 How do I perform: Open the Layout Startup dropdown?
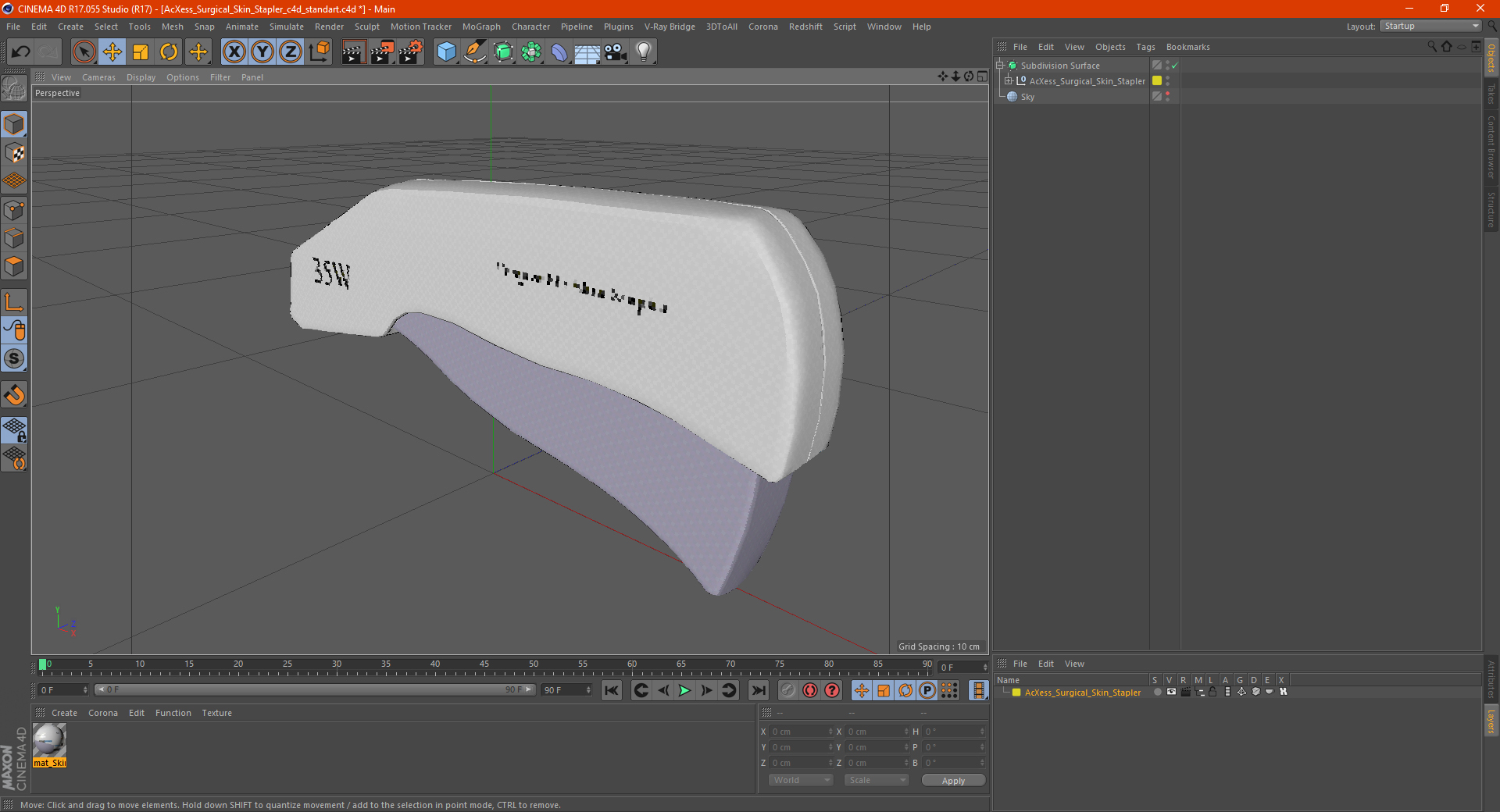coord(1430,26)
